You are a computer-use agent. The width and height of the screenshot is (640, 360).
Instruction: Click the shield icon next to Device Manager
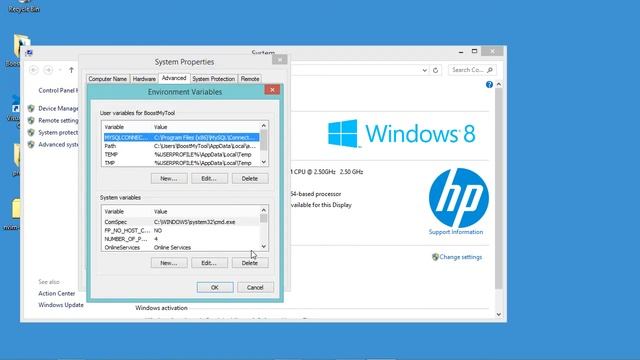tap(31, 108)
